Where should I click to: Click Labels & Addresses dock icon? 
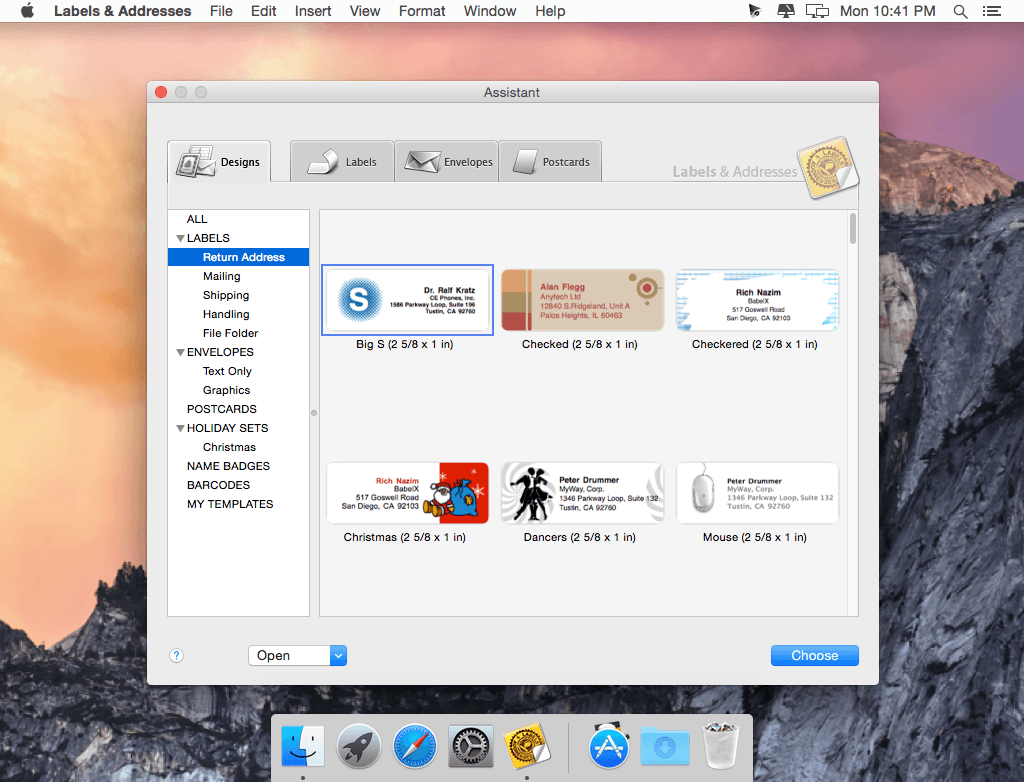527,746
